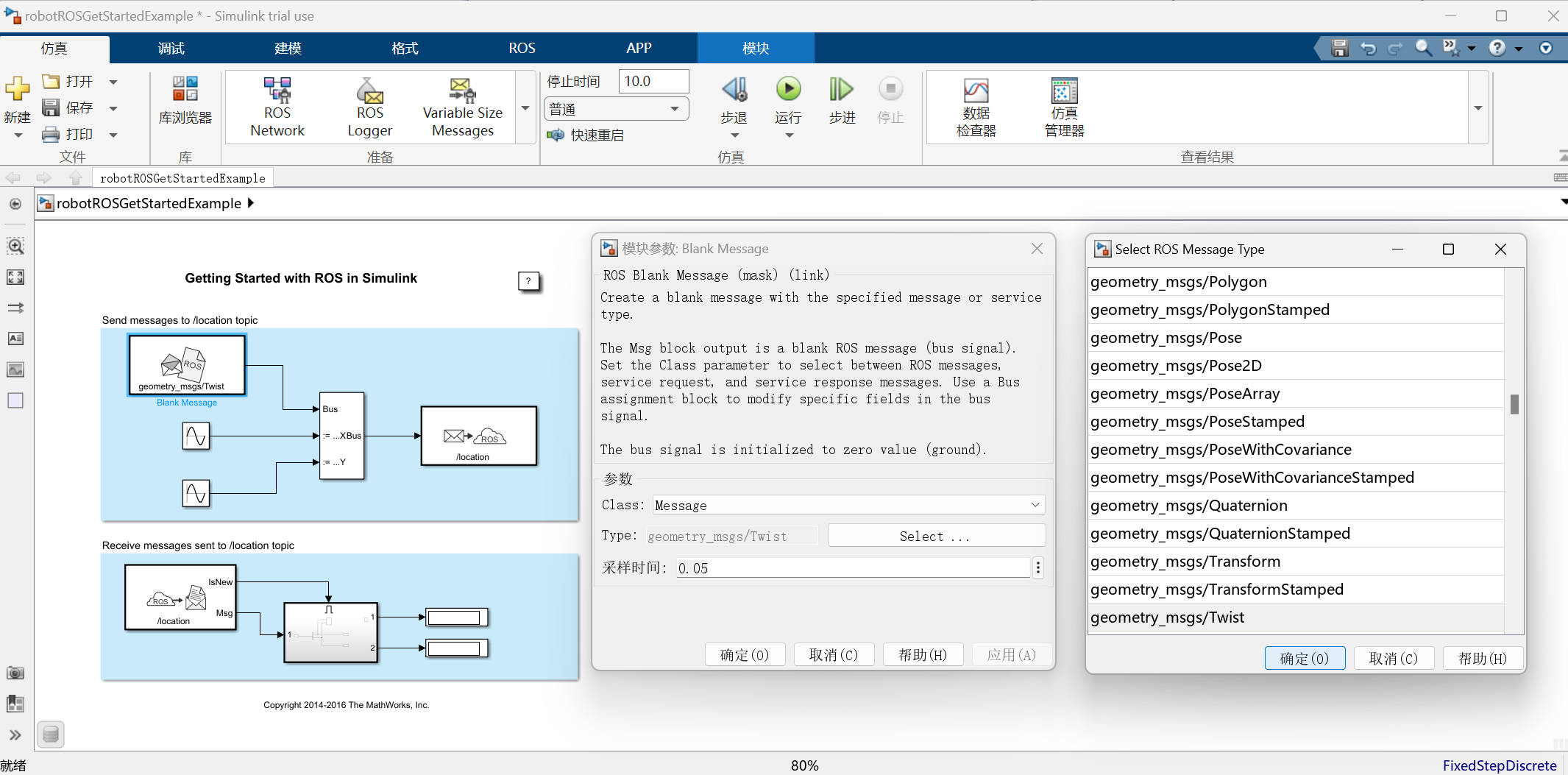Select geometry_msgs/TransformStamped in the list
The width and height of the screenshot is (1568, 775).
coord(1296,590)
